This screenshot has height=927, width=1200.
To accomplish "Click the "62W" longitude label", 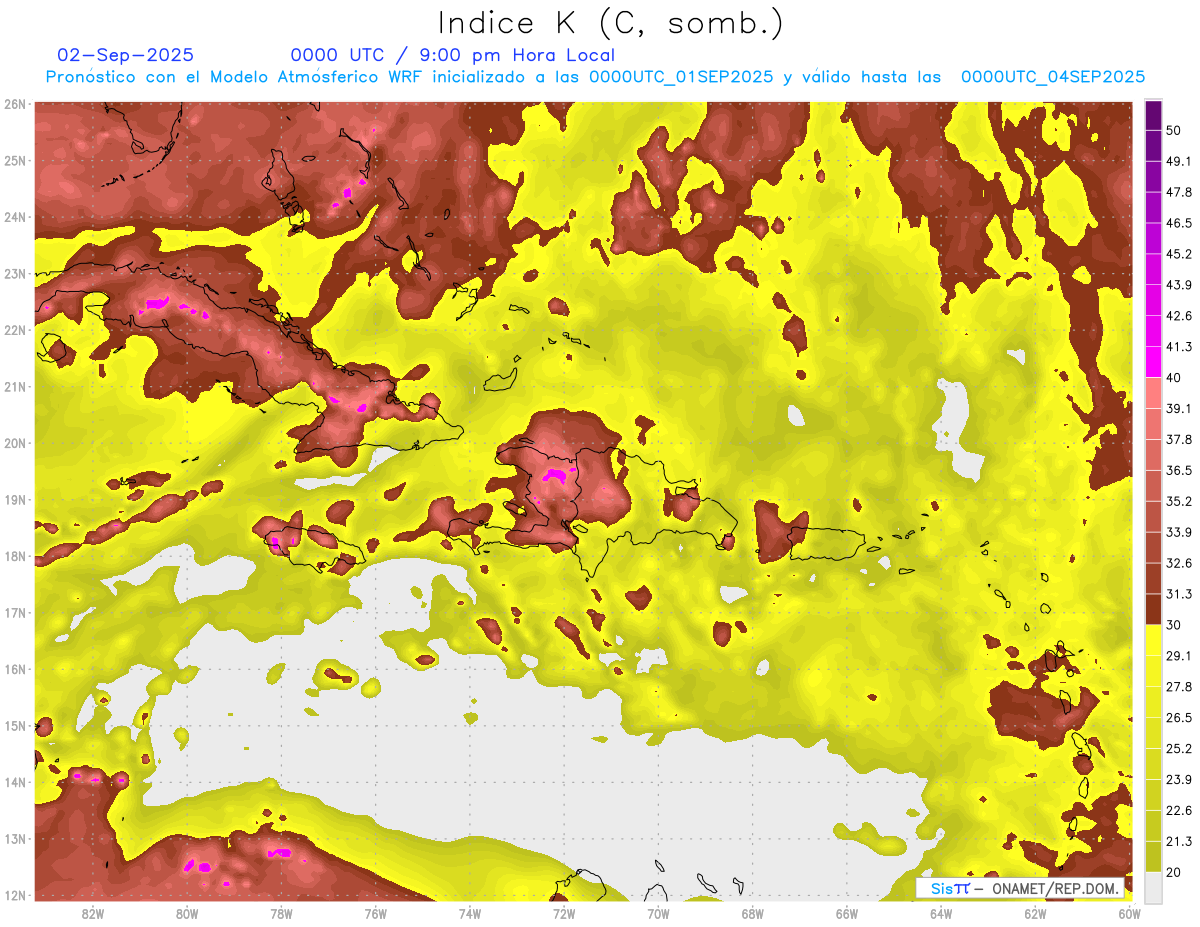I will [1034, 914].
